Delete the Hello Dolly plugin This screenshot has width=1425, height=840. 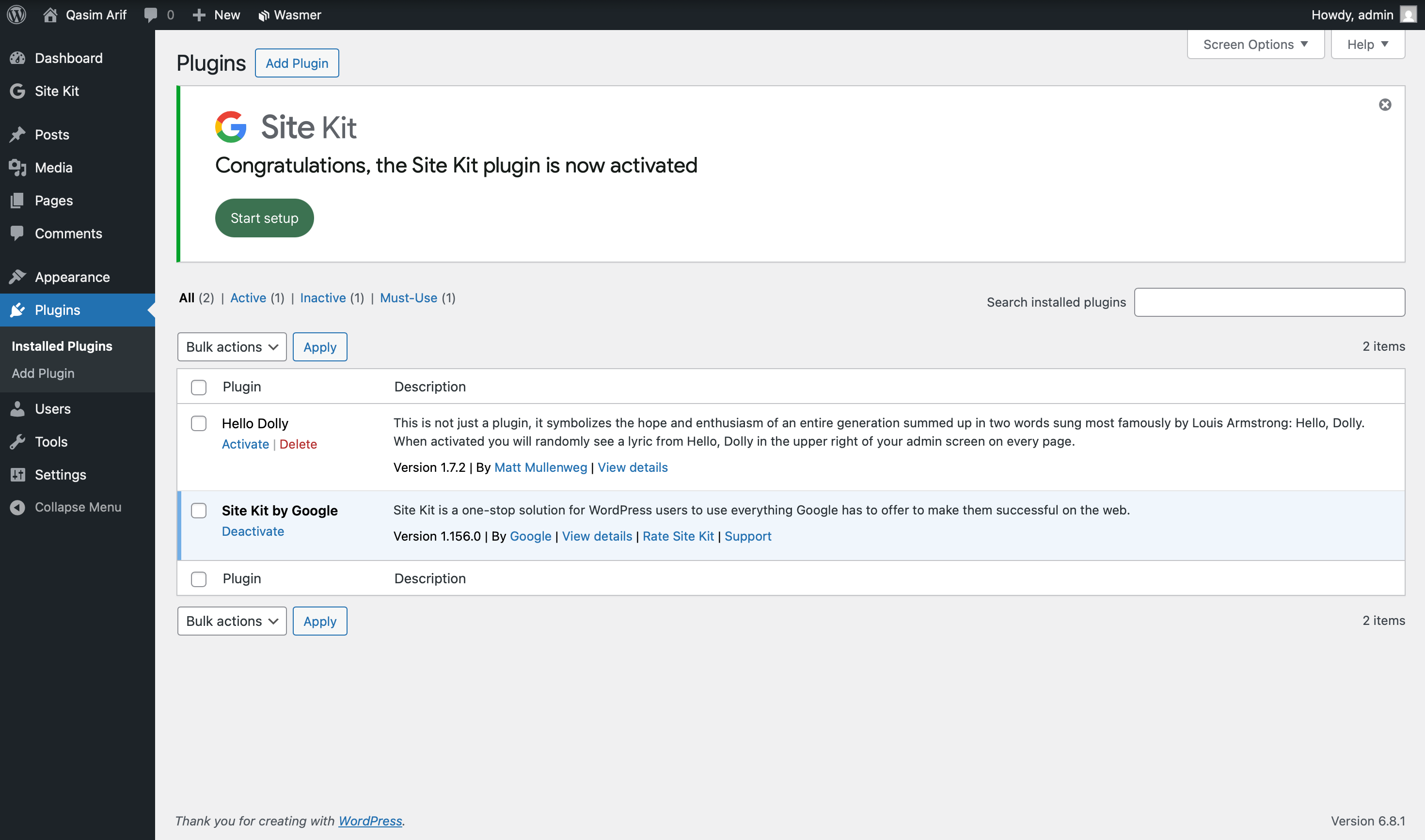[x=298, y=444]
